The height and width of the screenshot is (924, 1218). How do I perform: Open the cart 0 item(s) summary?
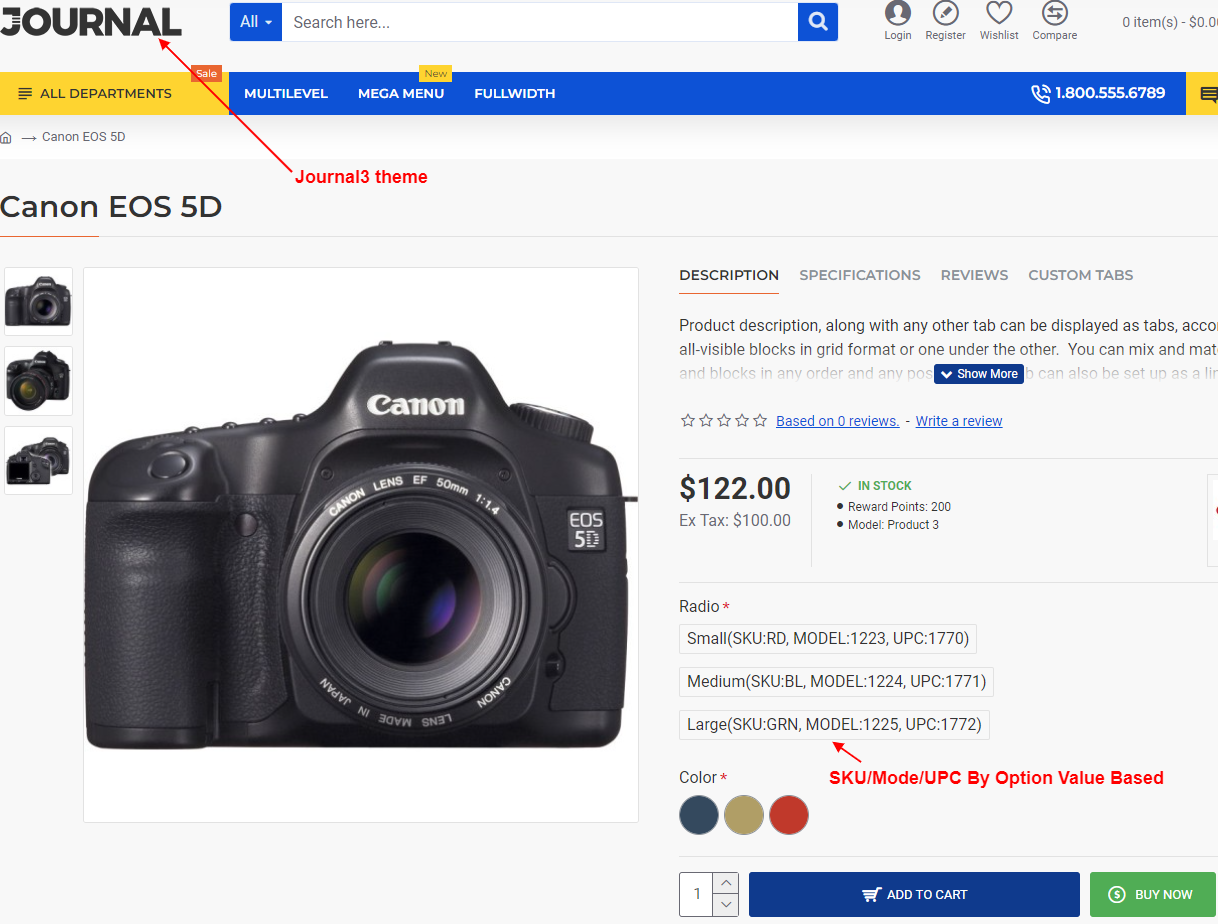pyautogui.click(x=1170, y=22)
